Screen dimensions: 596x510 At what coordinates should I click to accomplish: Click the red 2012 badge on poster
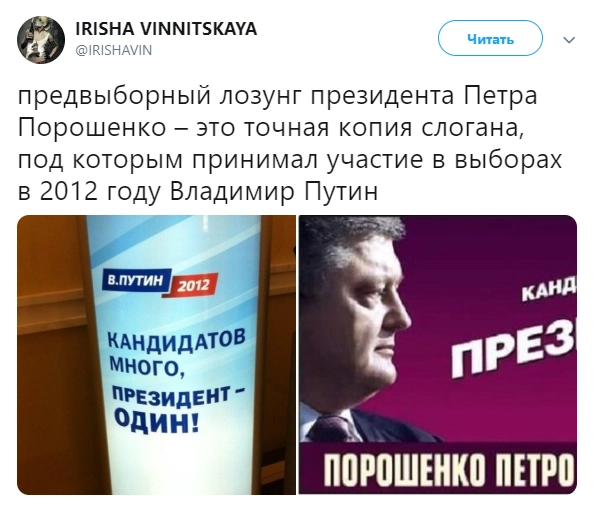pyautogui.click(x=195, y=285)
